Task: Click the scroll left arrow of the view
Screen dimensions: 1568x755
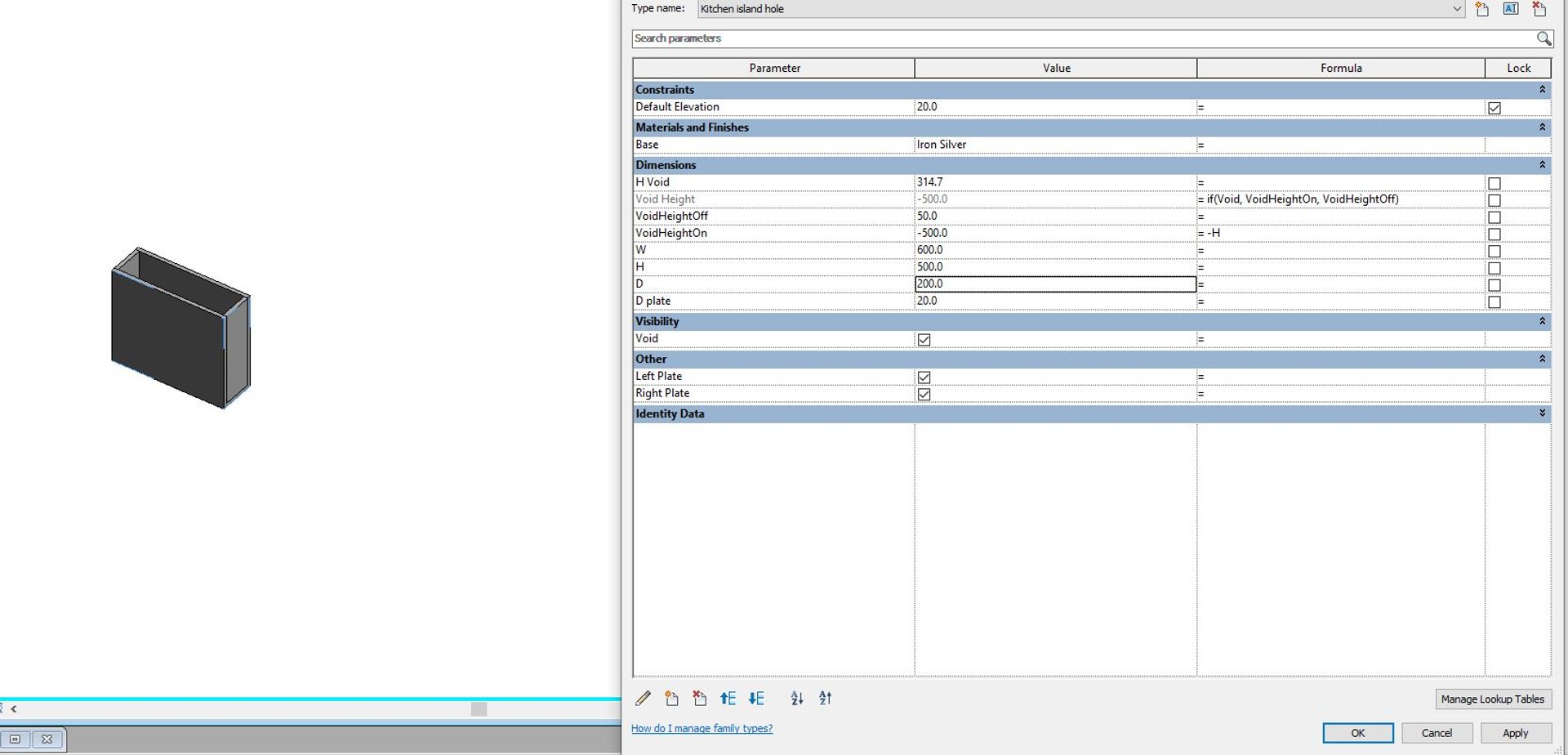Action: (14, 709)
